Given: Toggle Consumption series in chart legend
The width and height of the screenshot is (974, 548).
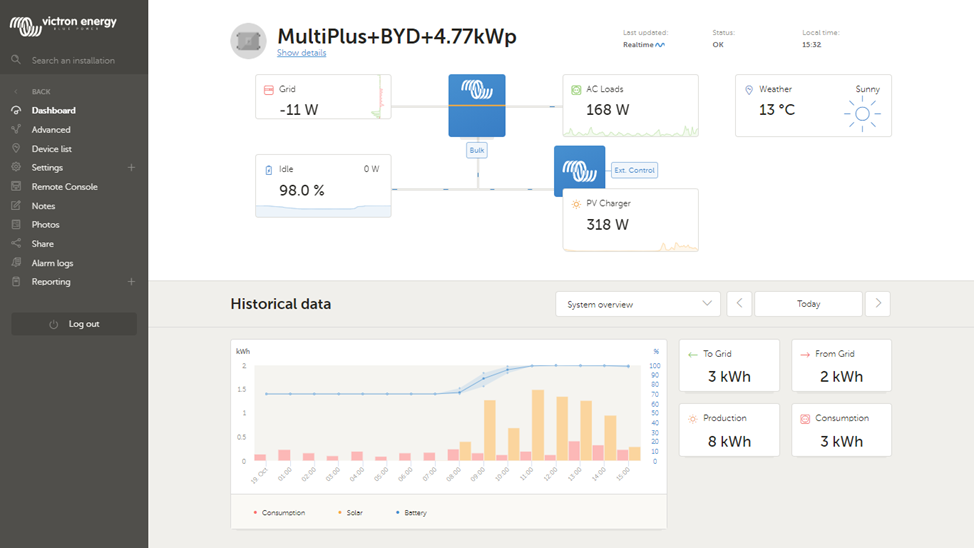Looking at the screenshot, I should click(283, 513).
